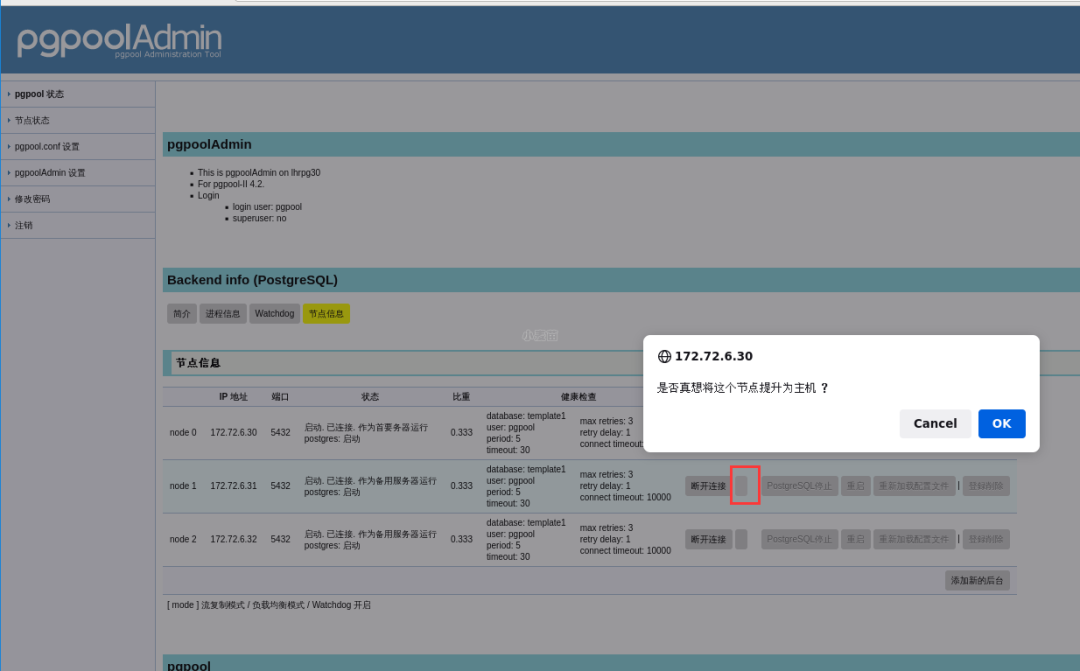Click 断开连接 for node 2

coord(708,539)
